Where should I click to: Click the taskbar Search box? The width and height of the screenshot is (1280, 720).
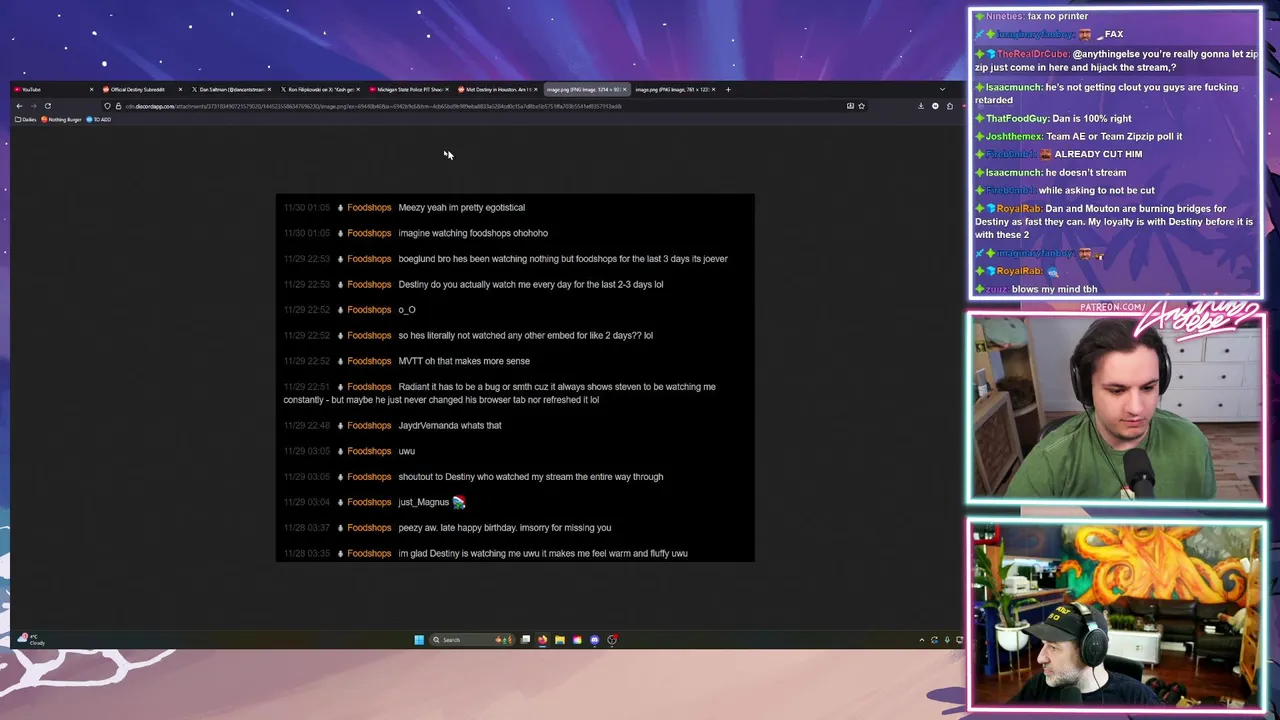click(472, 640)
